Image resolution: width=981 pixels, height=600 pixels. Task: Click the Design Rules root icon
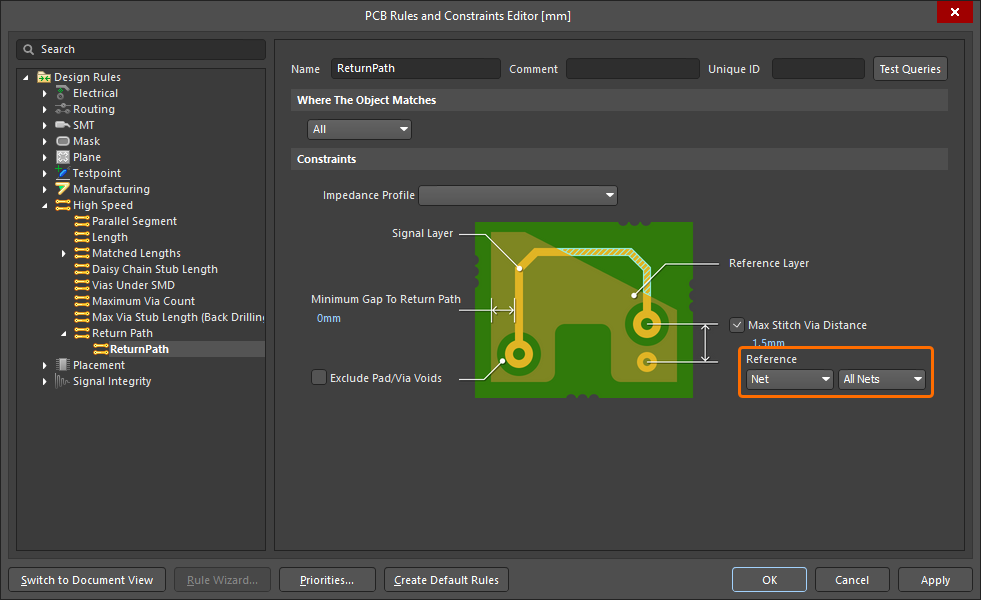44,77
